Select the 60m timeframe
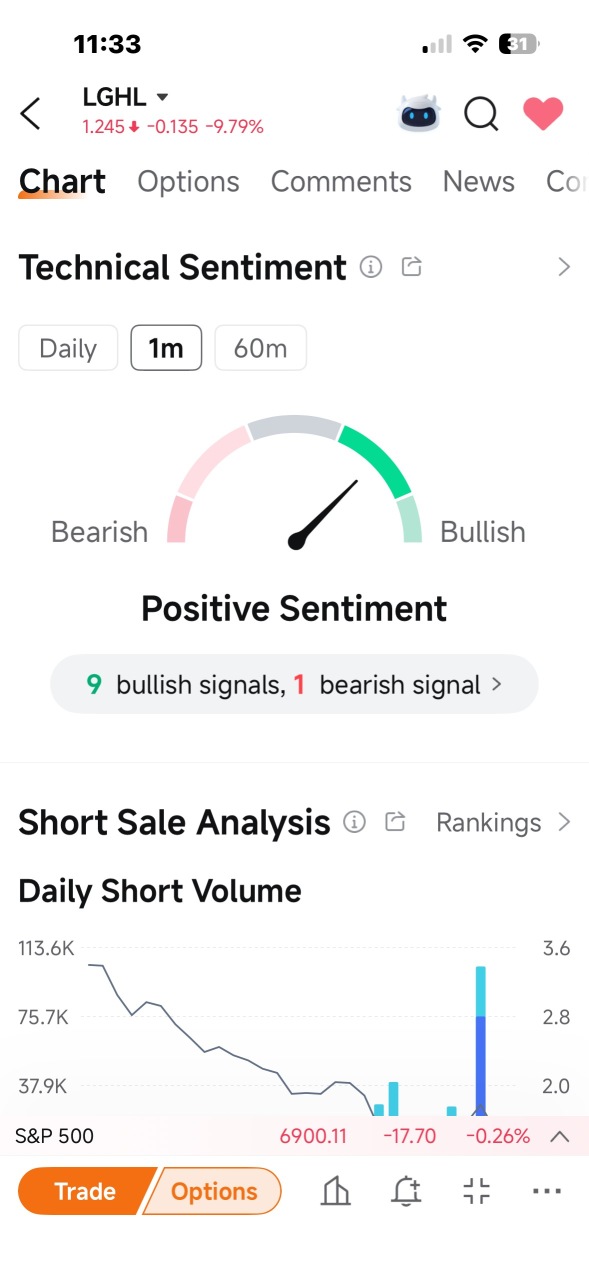 pyautogui.click(x=260, y=348)
